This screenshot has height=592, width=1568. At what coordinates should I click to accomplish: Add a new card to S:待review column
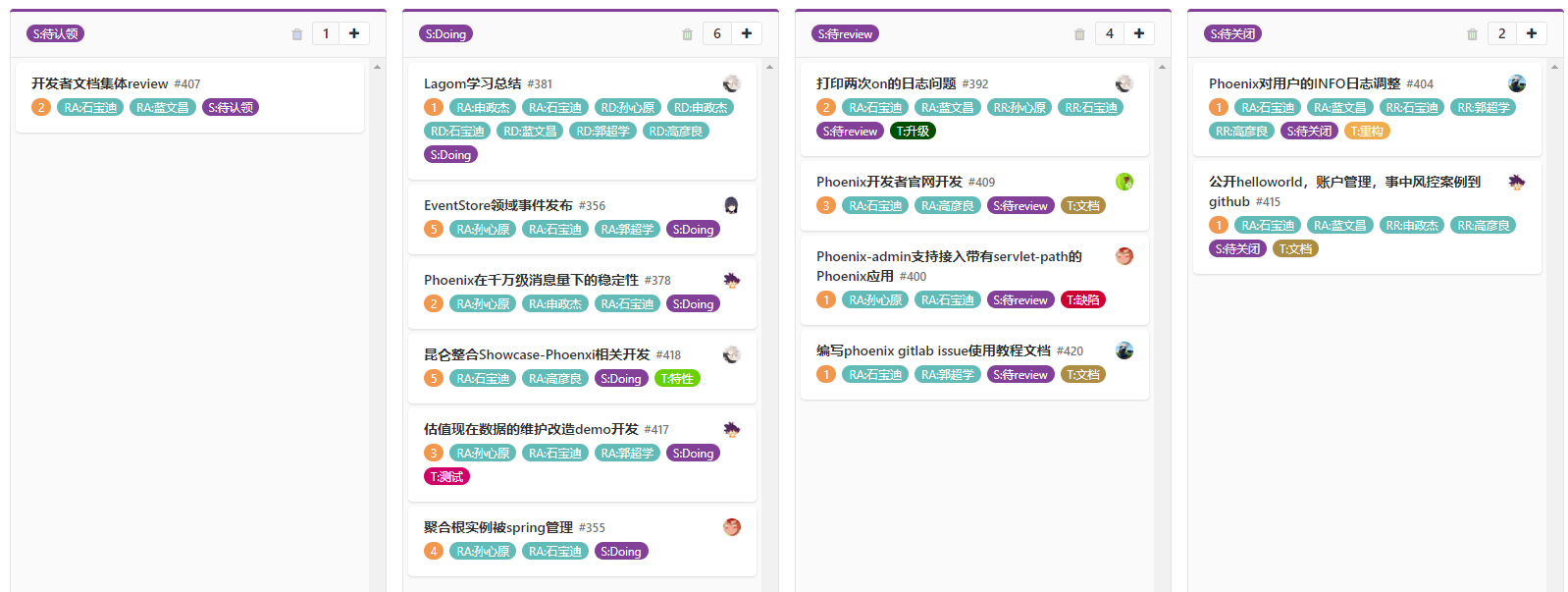pos(1139,33)
